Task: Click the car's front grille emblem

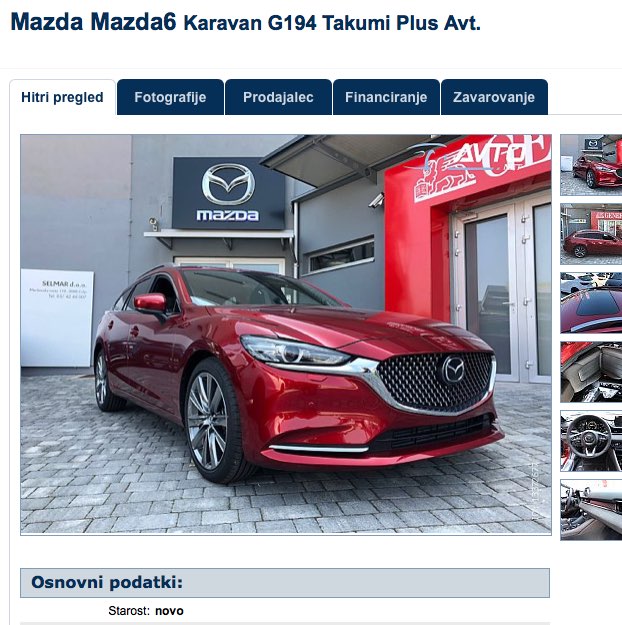Action: (453, 369)
